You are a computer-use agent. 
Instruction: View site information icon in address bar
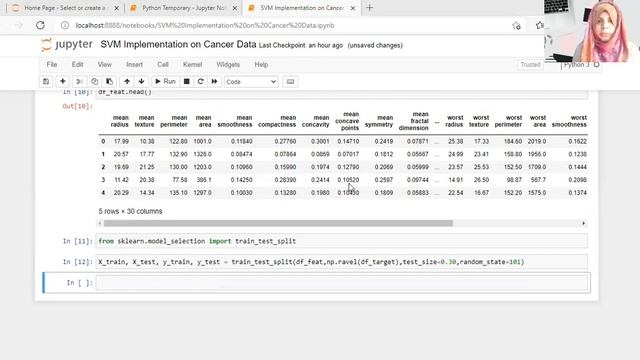tap(65, 25)
